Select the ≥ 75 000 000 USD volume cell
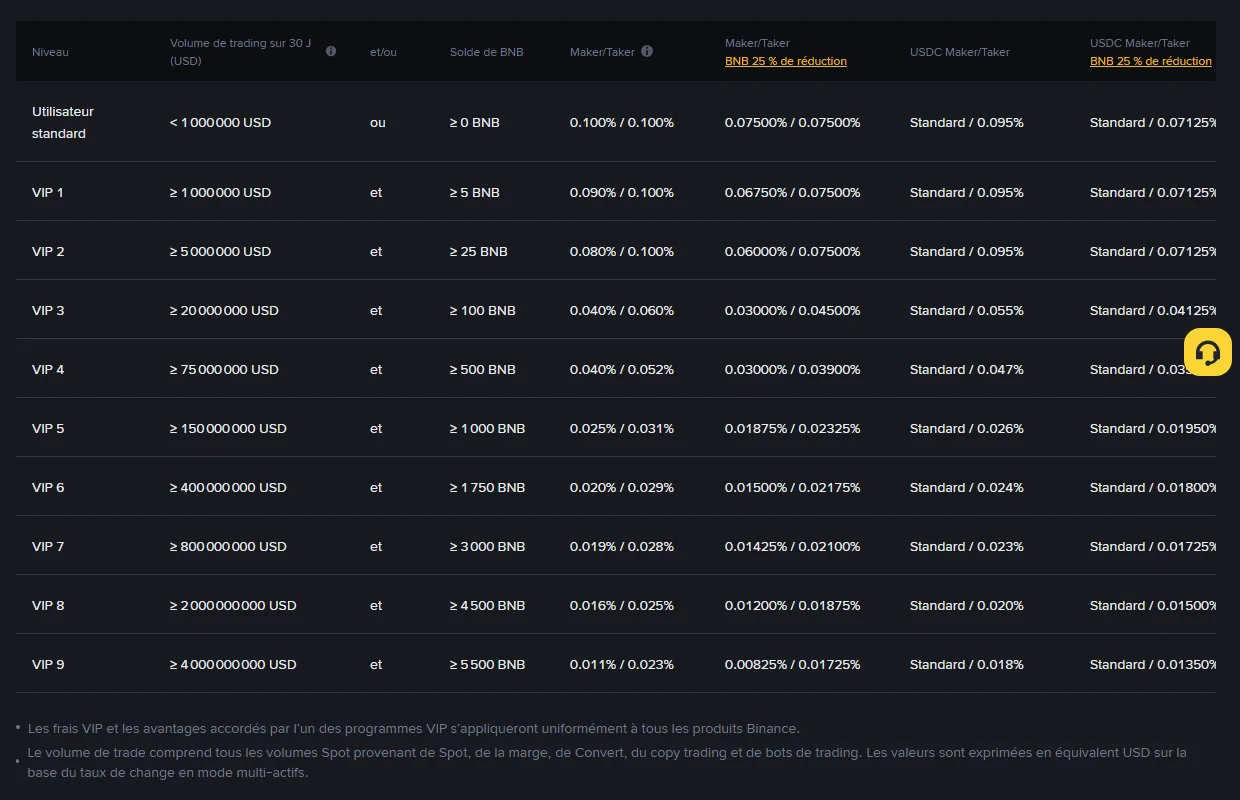 click(224, 369)
